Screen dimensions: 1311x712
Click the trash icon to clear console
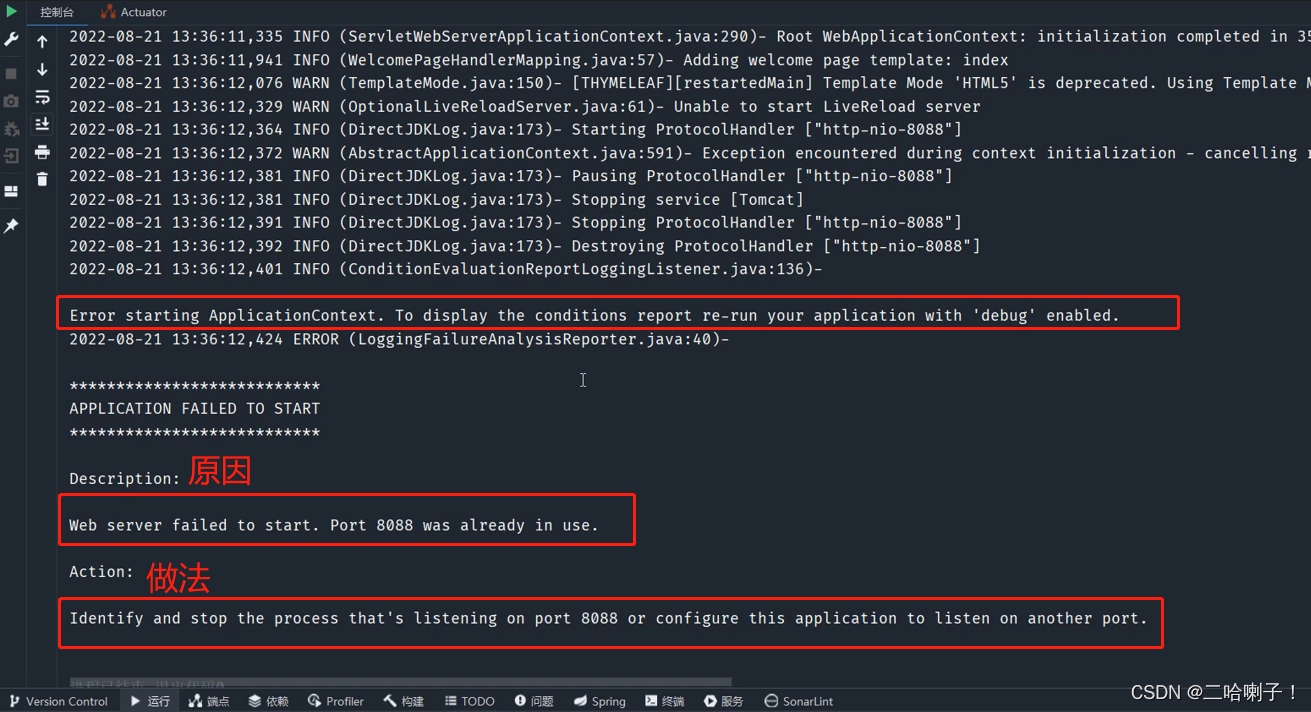[x=42, y=179]
